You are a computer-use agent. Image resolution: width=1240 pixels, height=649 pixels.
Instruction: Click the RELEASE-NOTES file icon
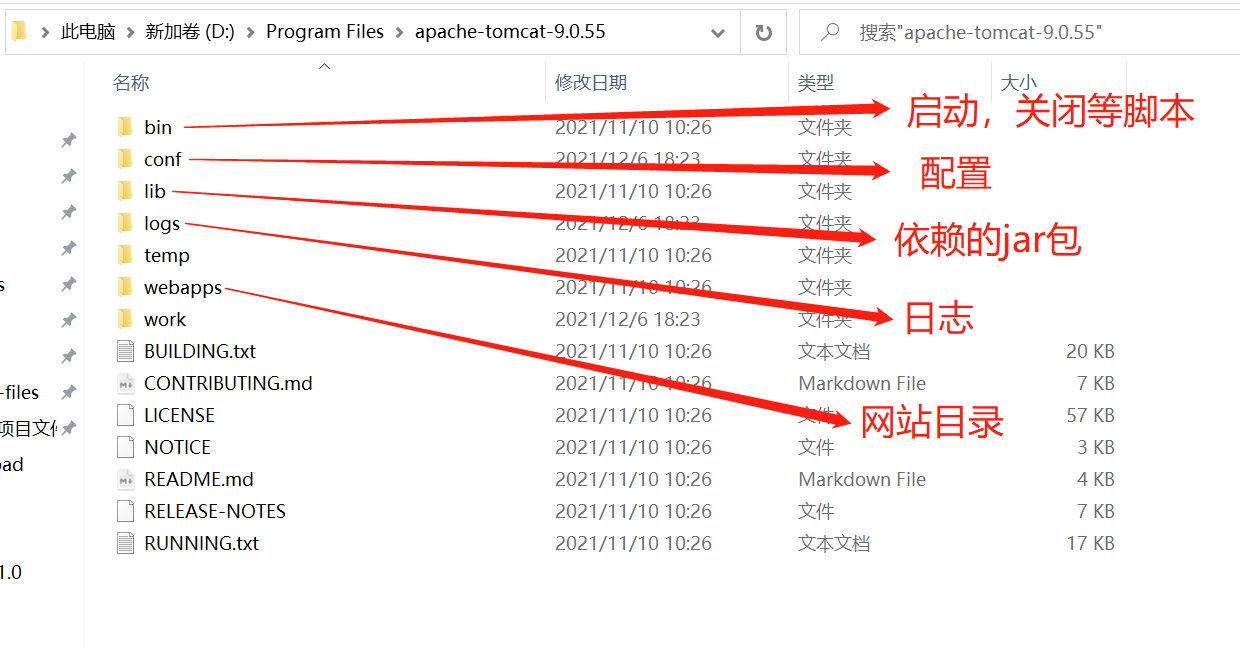(125, 511)
